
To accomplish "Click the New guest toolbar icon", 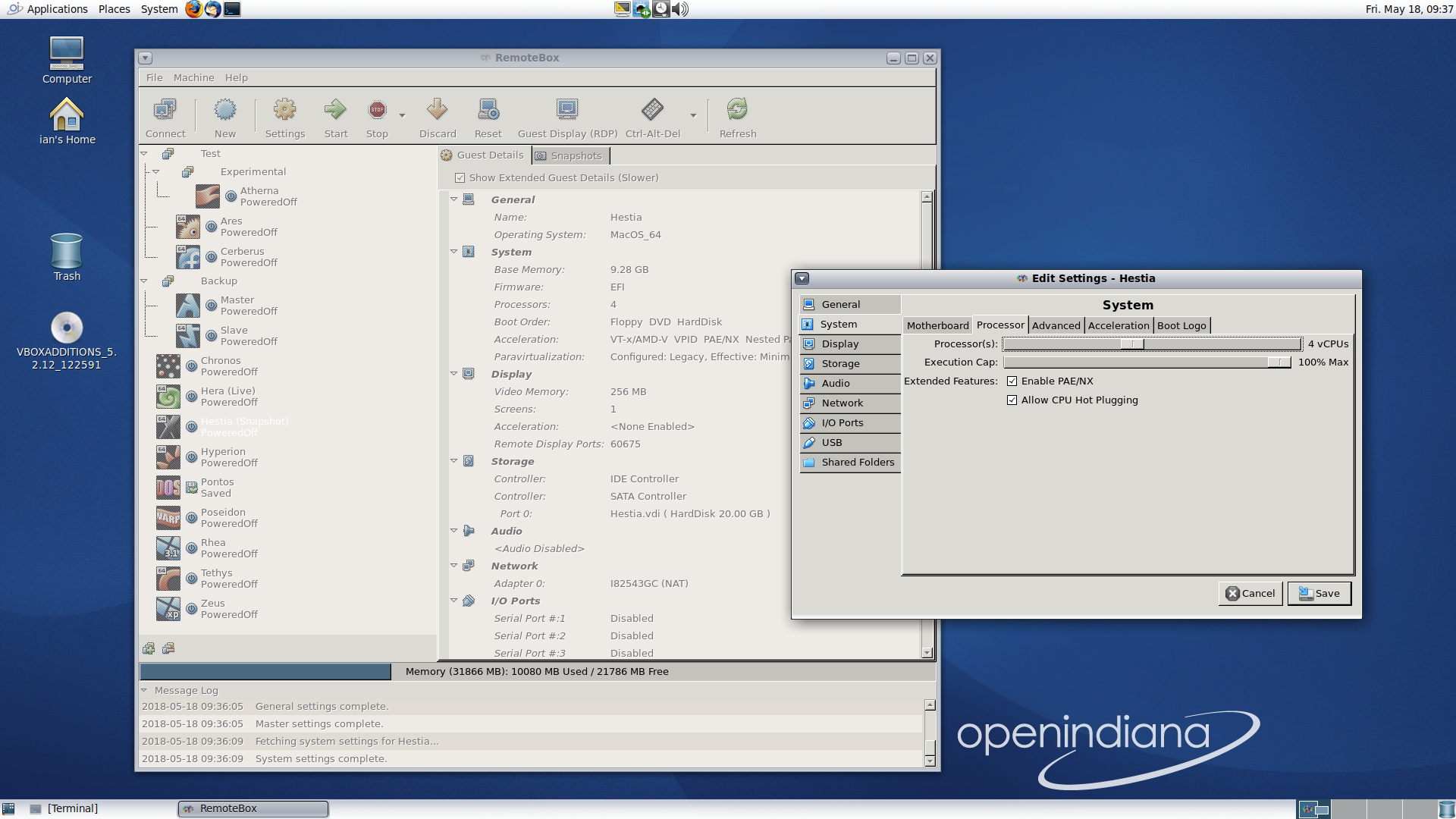I will (225, 111).
